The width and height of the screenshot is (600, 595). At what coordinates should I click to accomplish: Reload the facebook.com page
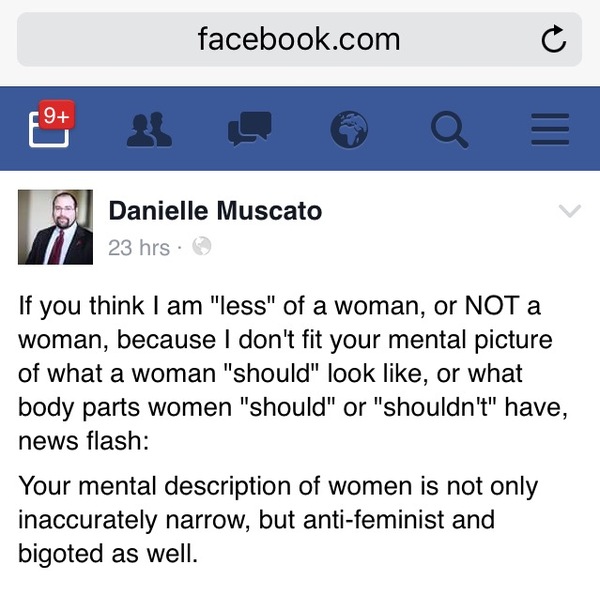pyautogui.click(x=553, y=40)
